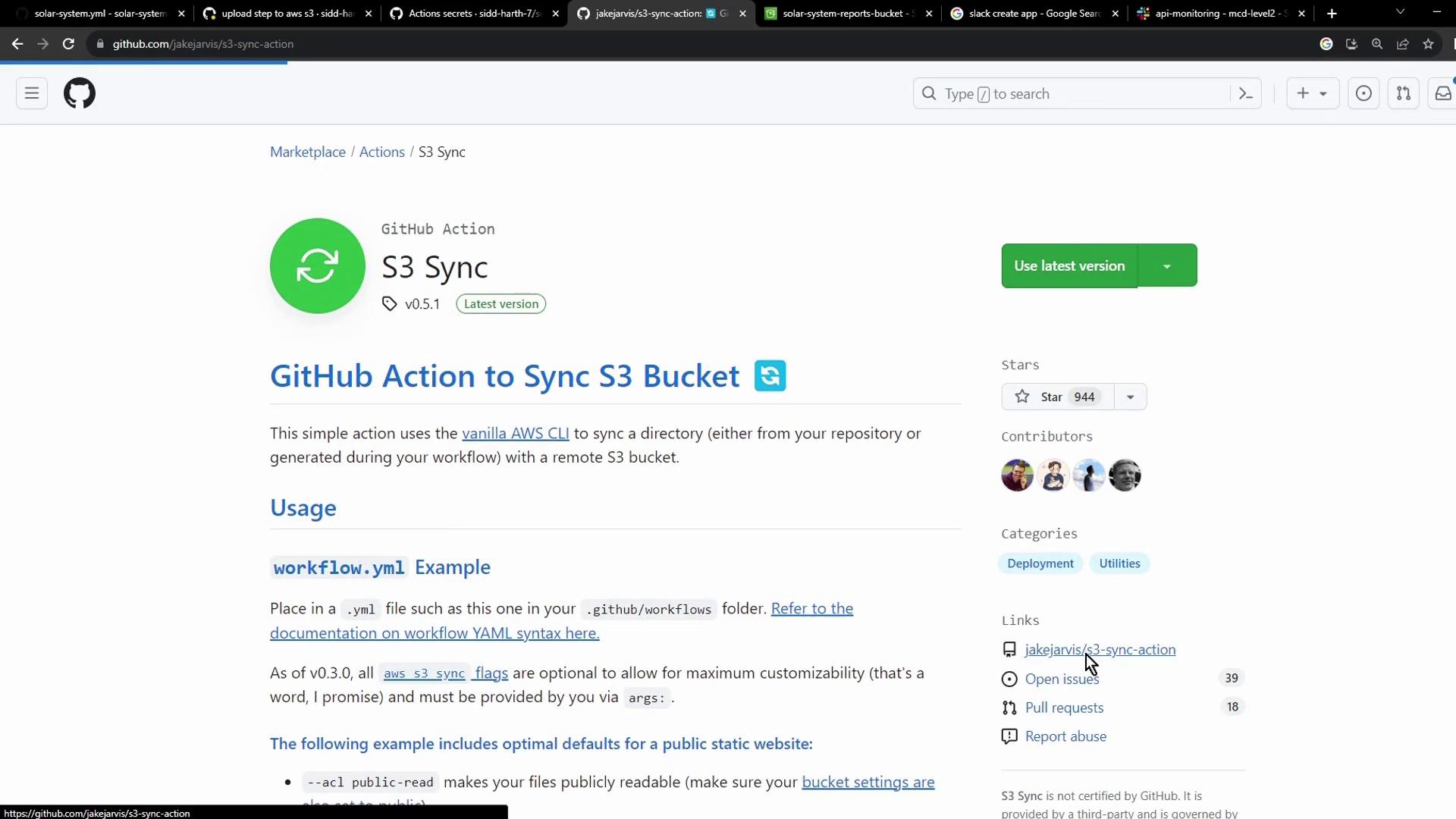Expand dropdown next to Use latest version

1167,266
